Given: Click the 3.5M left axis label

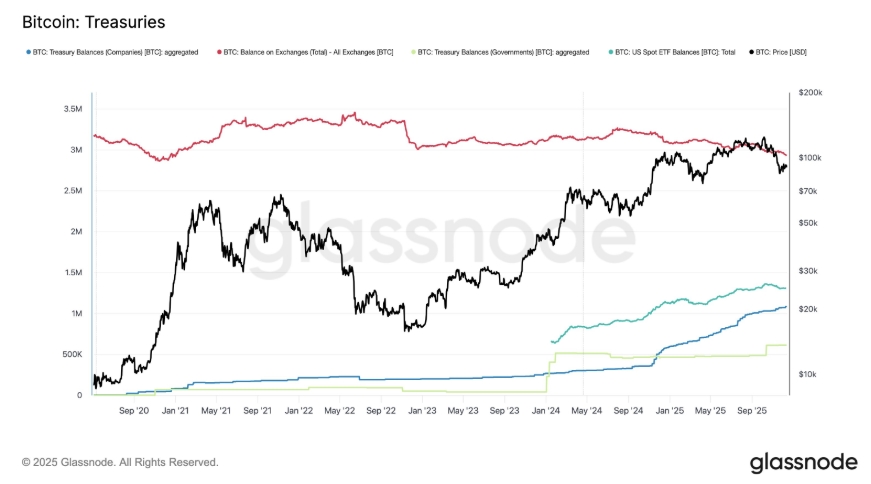Looking at the screenshot, I should [x=73, y=109].
